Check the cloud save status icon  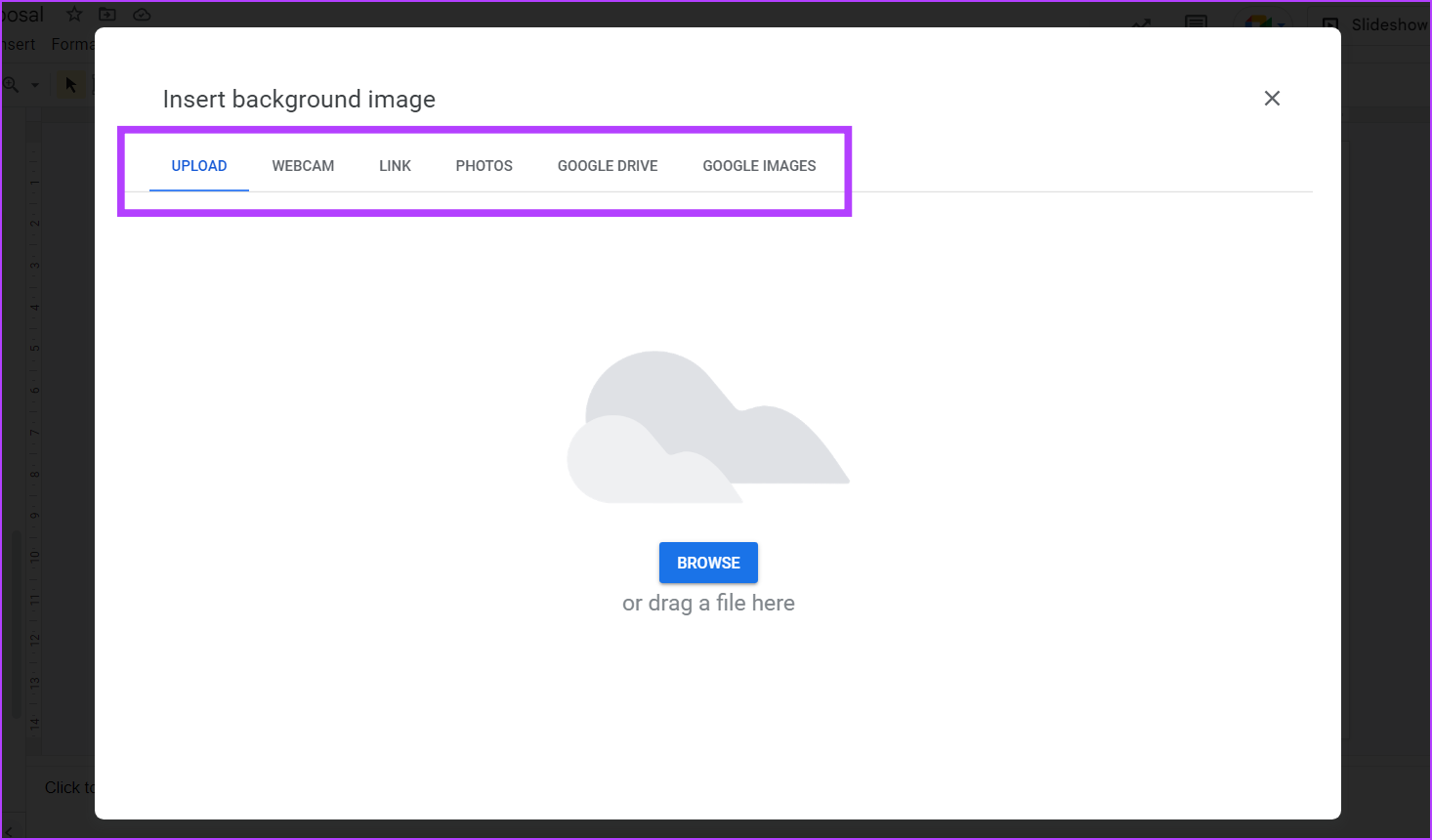click(x=142, y=14)
